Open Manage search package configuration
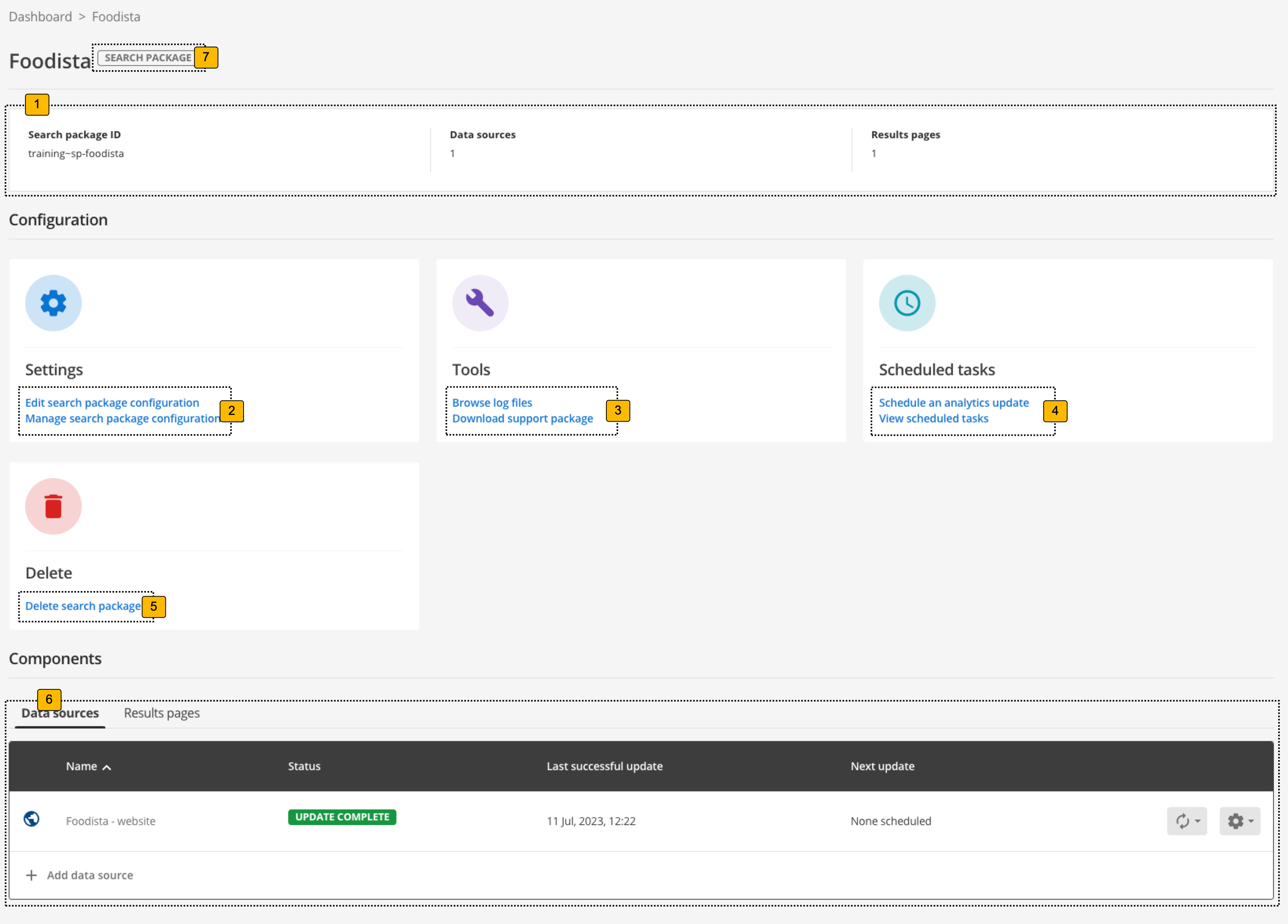The image size is (1288, 924). 123,418
